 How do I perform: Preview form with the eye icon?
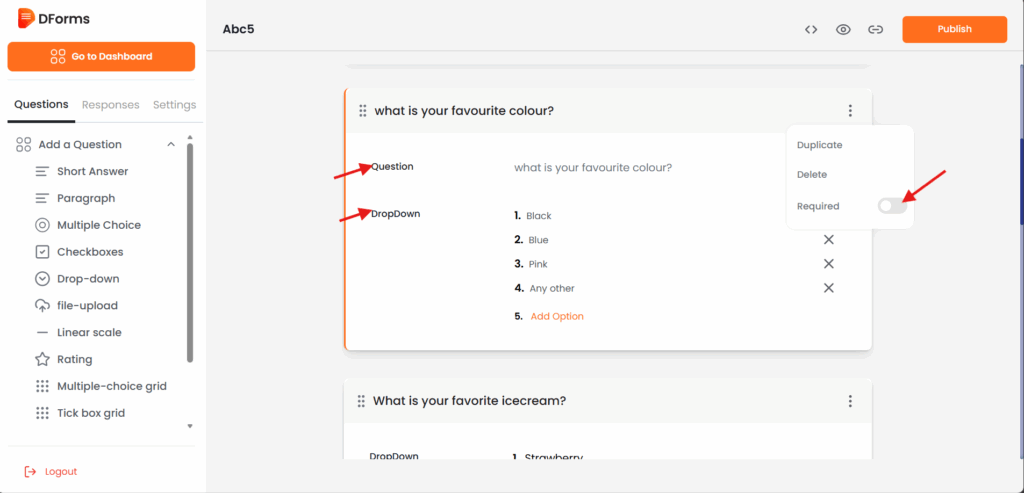tap(843, 30)
